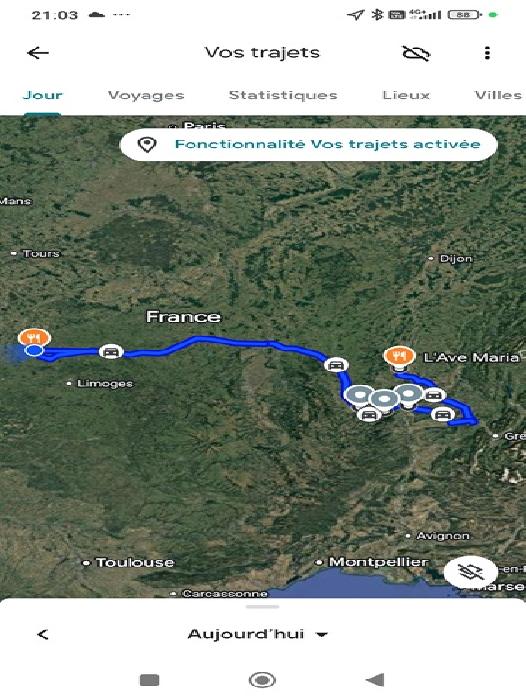Tap the Android back triangle button
Image resolution: width=526 pixels, height=700 pixels.
(x=375, y=680)
